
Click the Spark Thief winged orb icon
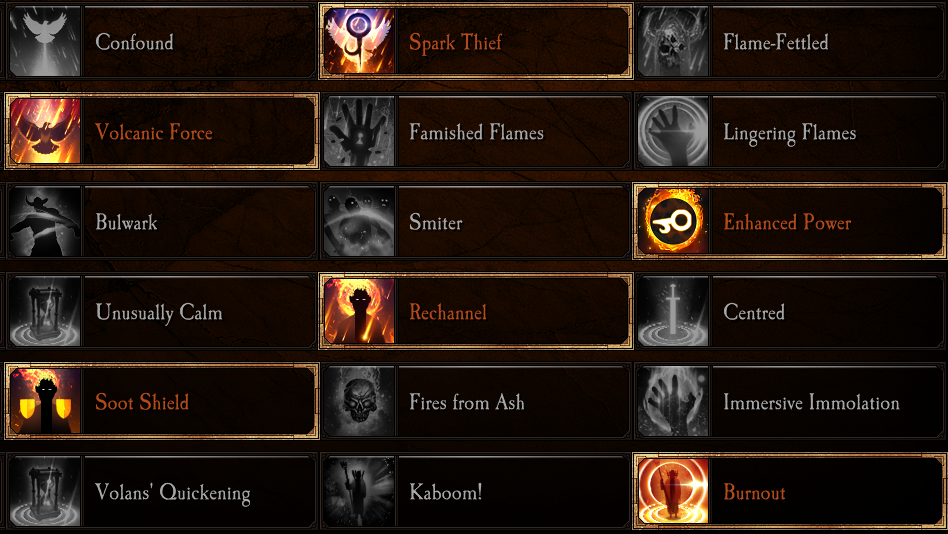pos(359,42)
